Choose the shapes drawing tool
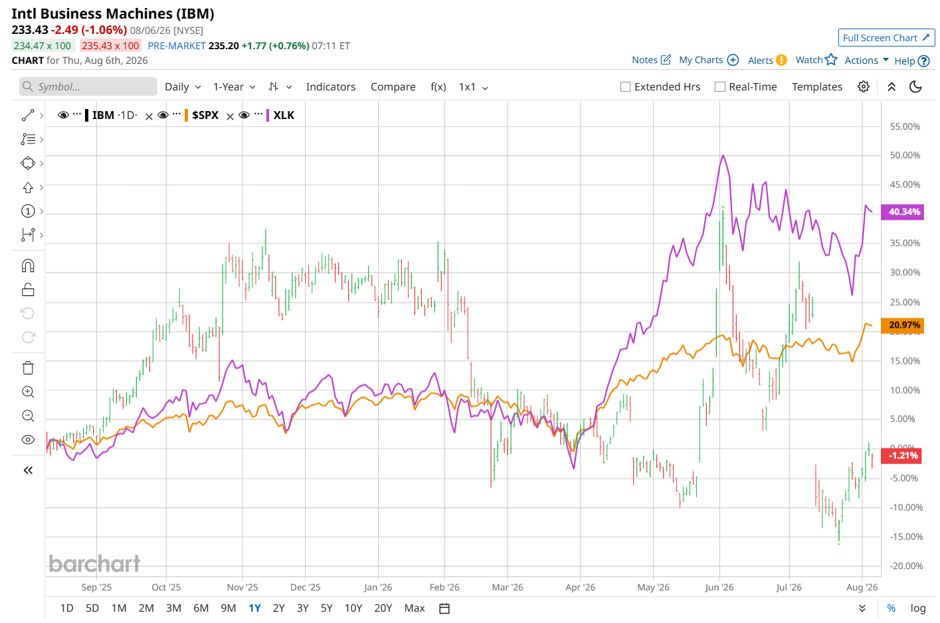 [x=28, y=163]
